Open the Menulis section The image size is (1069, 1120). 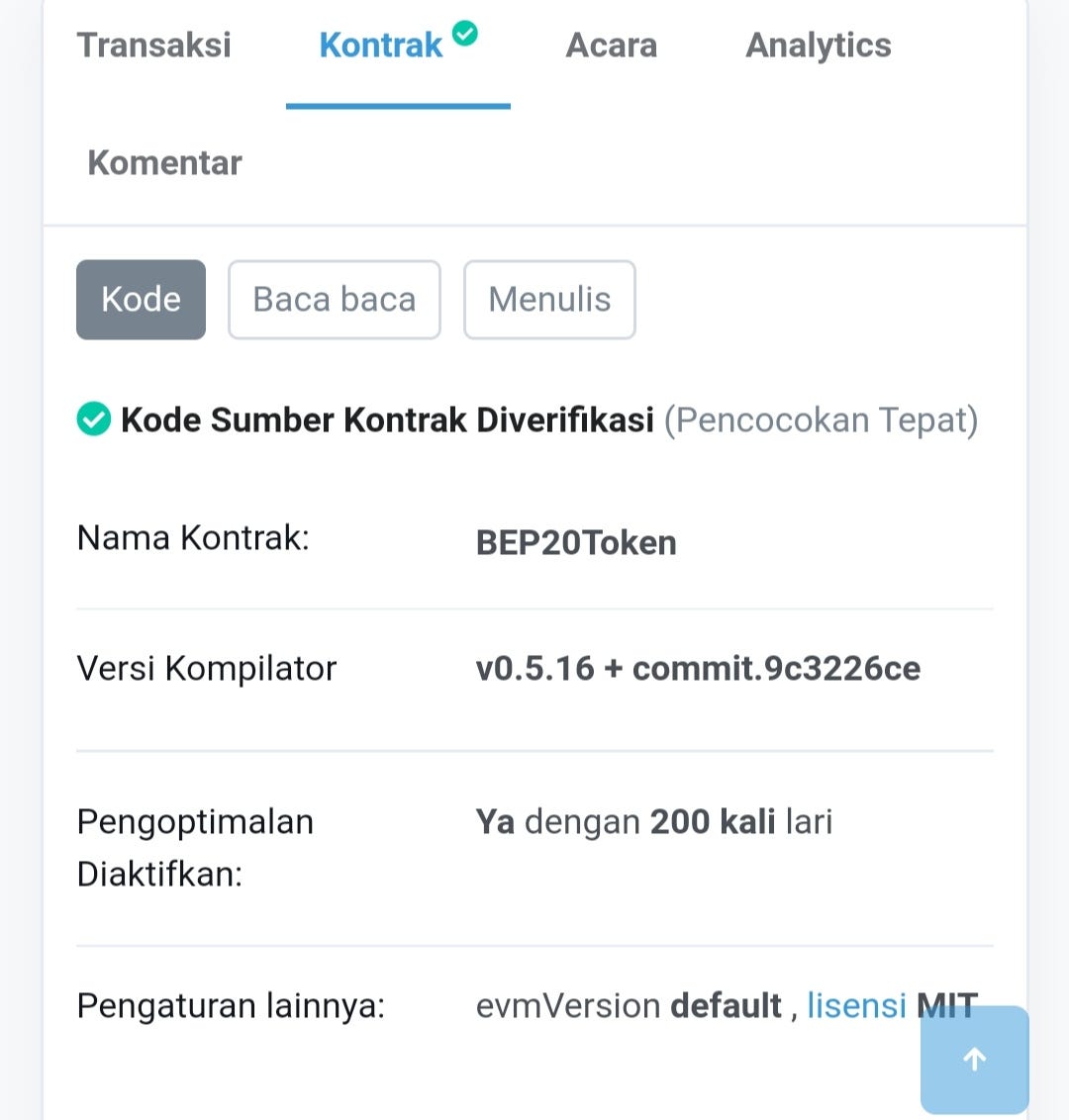coord(549,299)
